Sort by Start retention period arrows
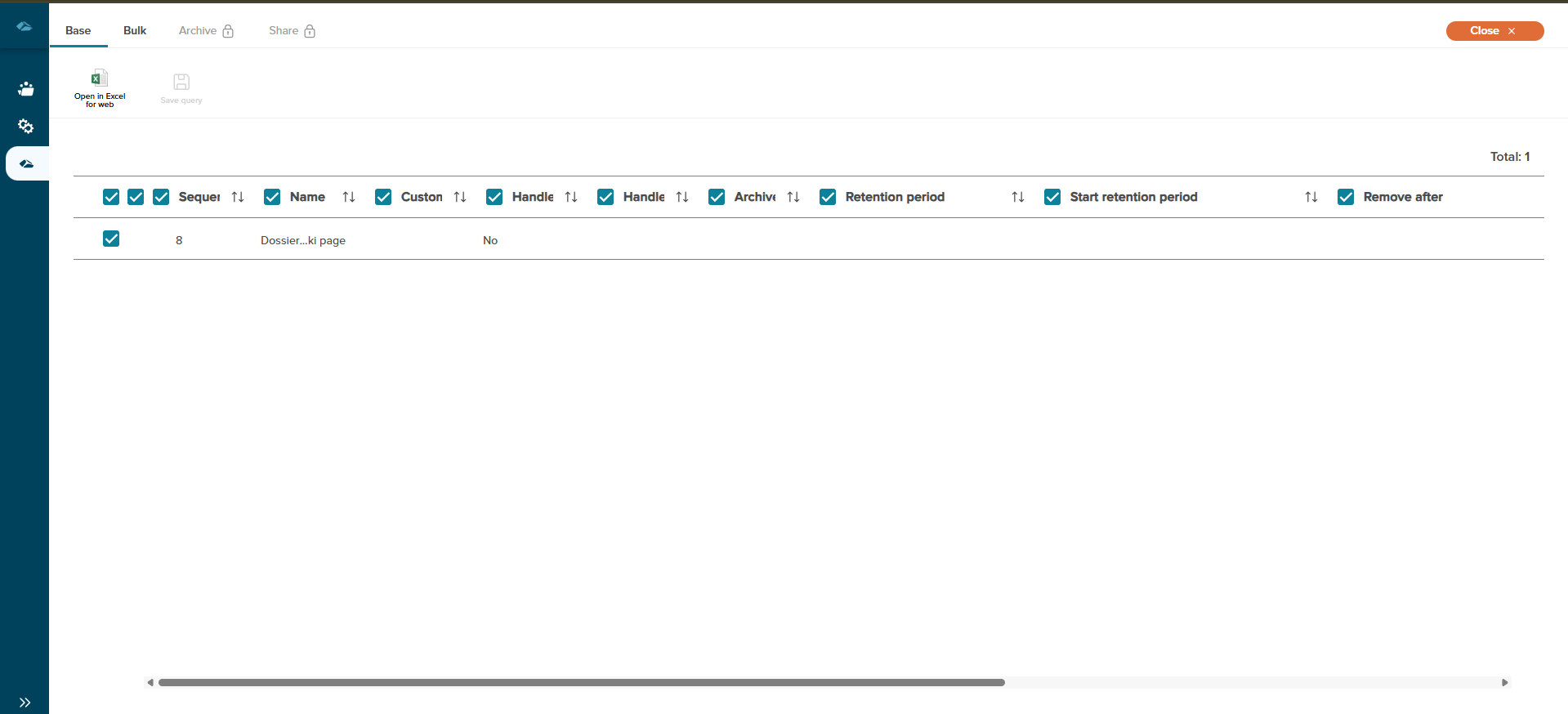 (x=1311, y=197)
